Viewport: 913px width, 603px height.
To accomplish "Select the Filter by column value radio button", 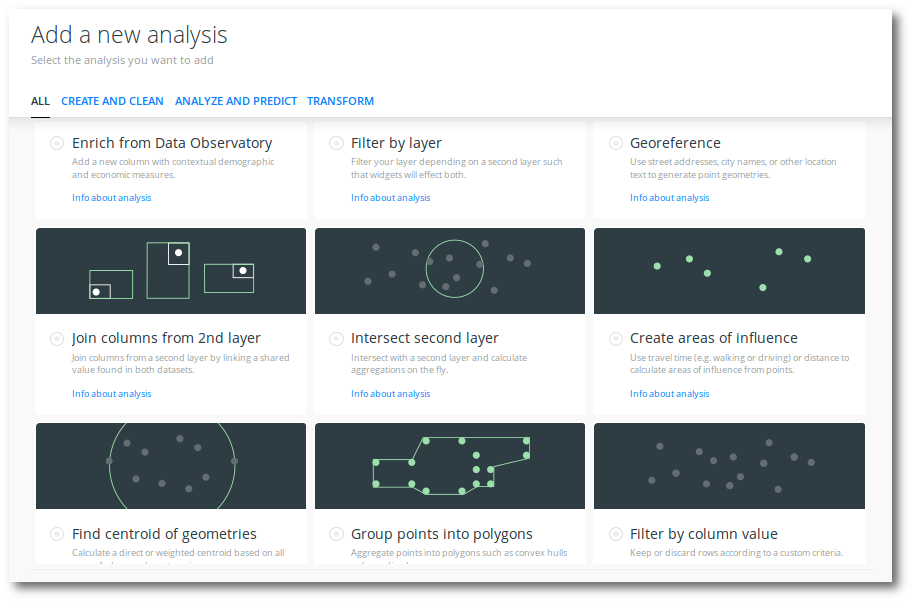I will 615,534.
